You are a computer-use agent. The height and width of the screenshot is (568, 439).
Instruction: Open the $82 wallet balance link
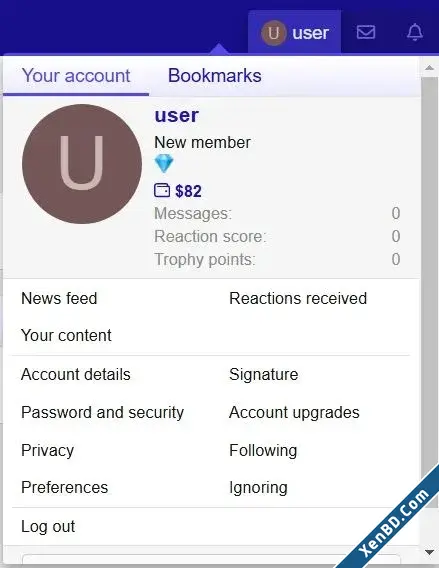click(x=188, y=191)
